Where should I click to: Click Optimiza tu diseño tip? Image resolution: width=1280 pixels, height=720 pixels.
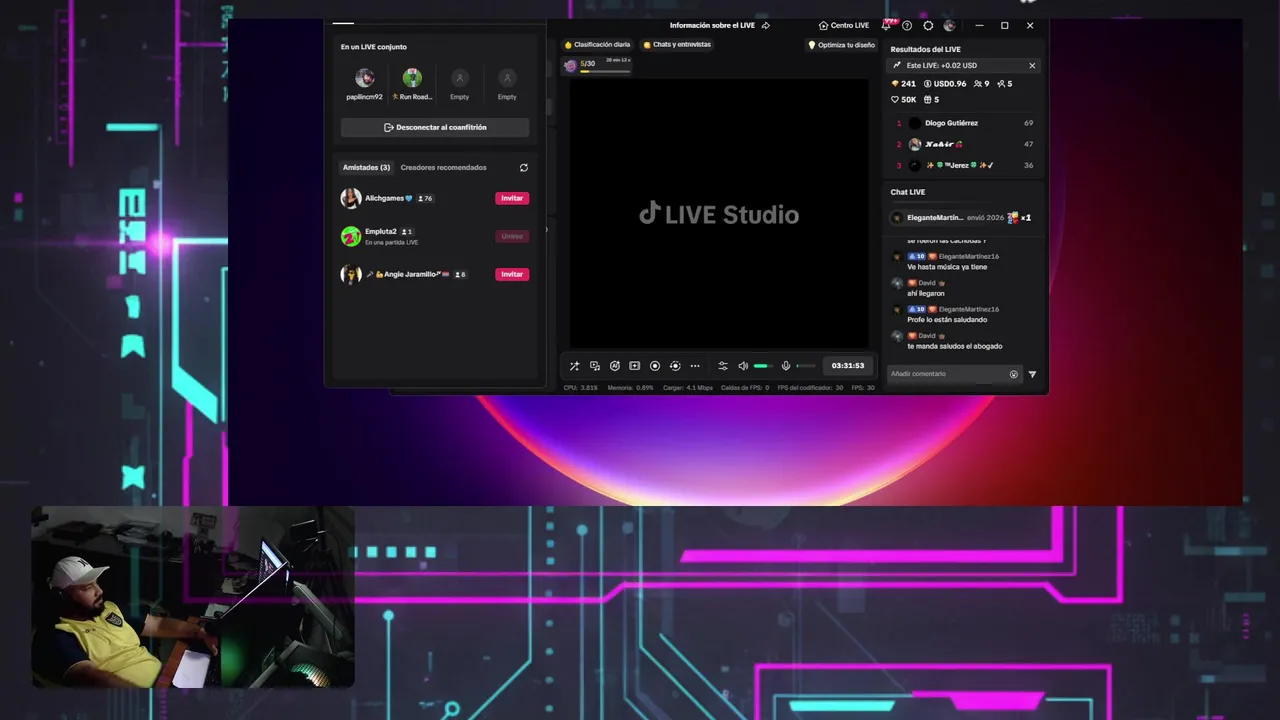pyautogui.click(x=841, y=45)
